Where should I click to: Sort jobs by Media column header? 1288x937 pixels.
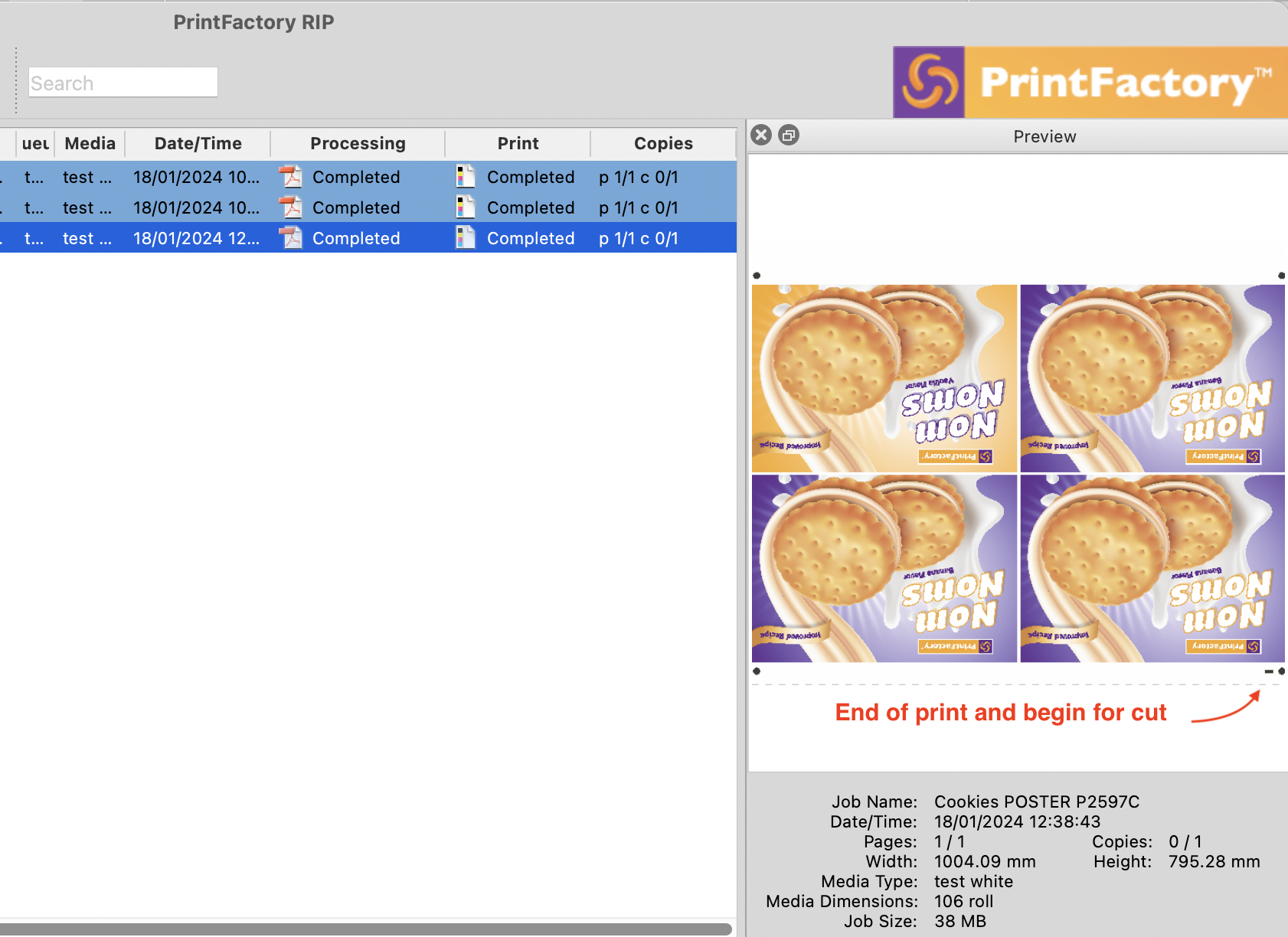point(90,143)
